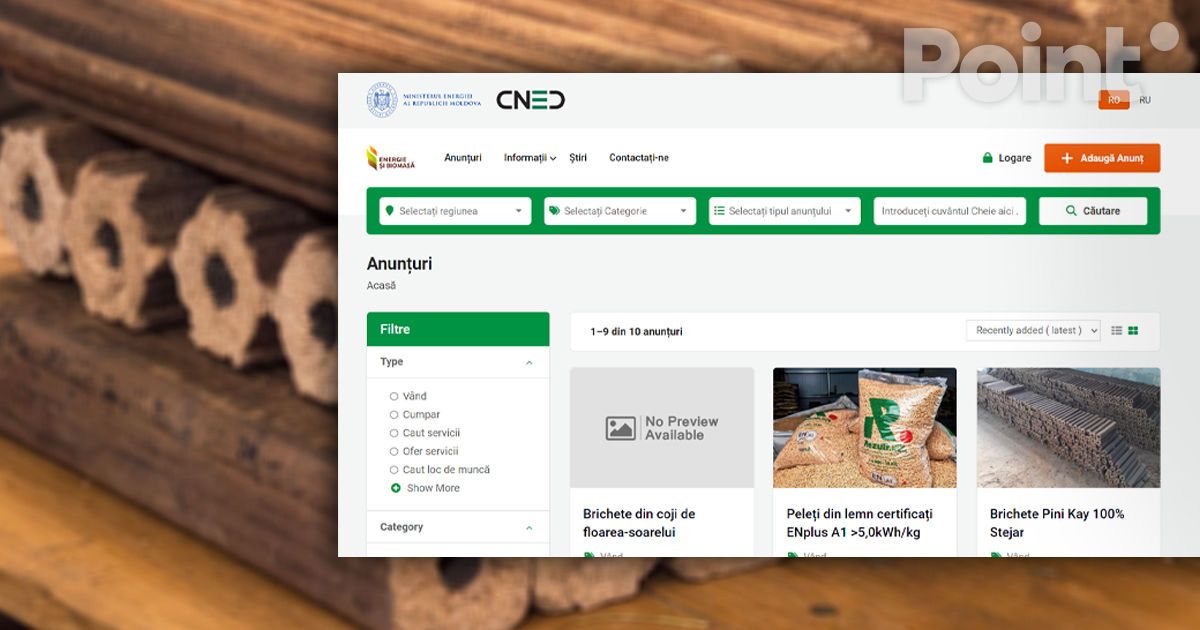Open the Selectați regiunea dropdown
The height and width of the screenshot is (630, 1200).
pyautogui.click(x=455, y=211)
